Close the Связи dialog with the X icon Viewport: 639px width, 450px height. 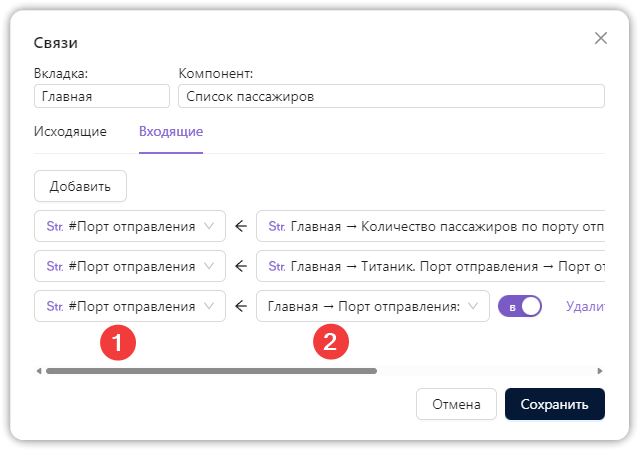pos(601,38)
